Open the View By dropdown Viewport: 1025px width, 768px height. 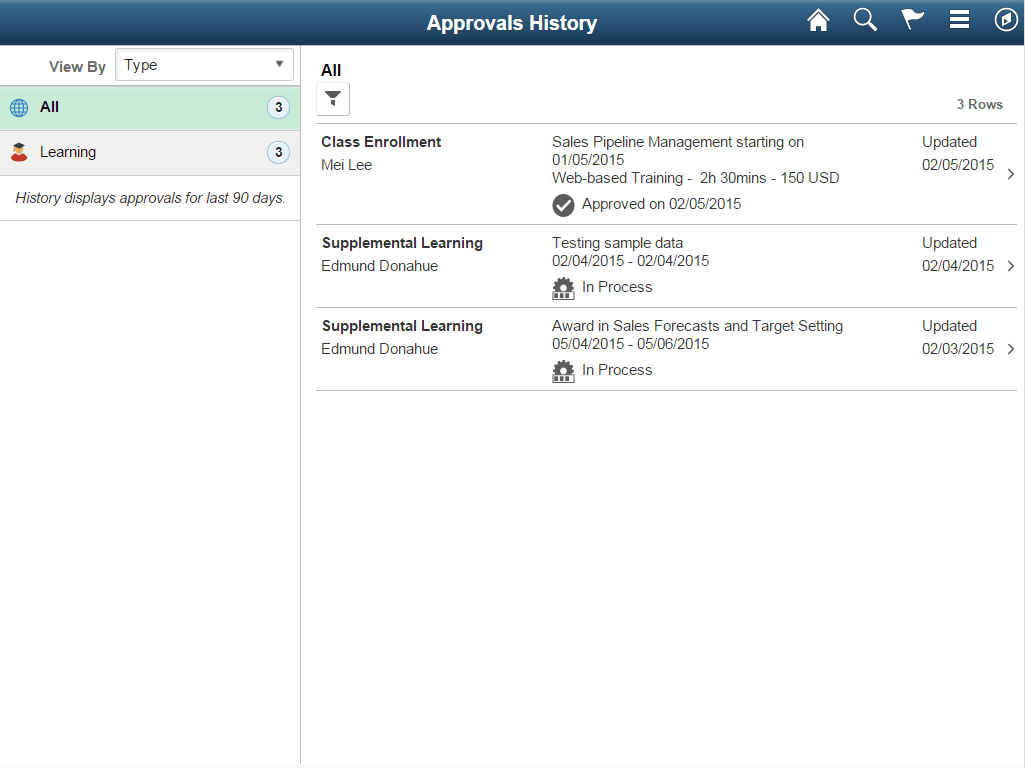pos(204,64)
